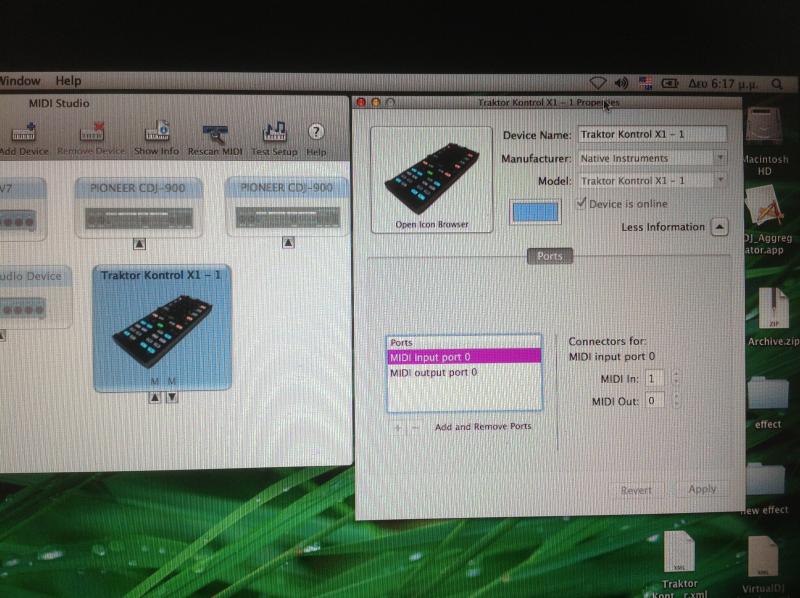Screen dimensions: 800x598
Task: Click the MIDI In value field
Action: [x=655, y=379]
